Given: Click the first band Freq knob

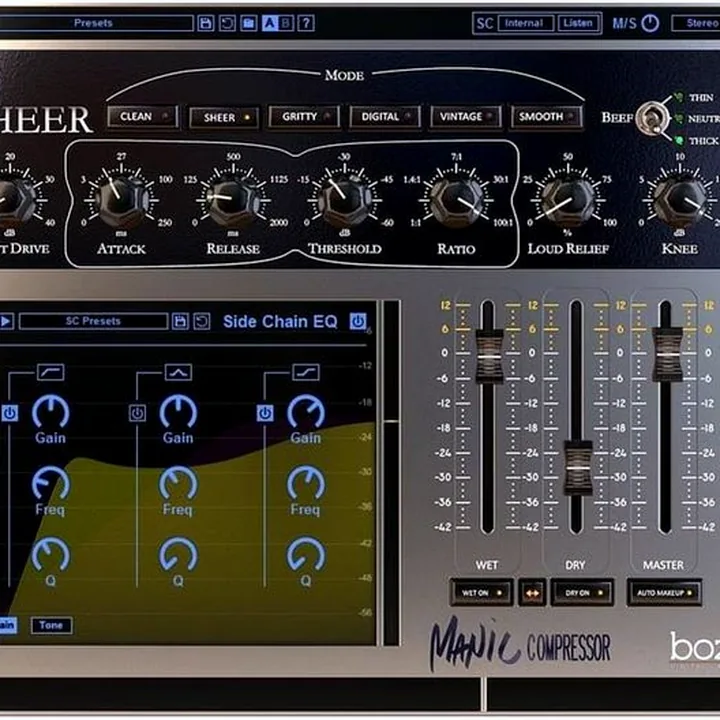Looking at the screenshot, I should tap(51, 484).
